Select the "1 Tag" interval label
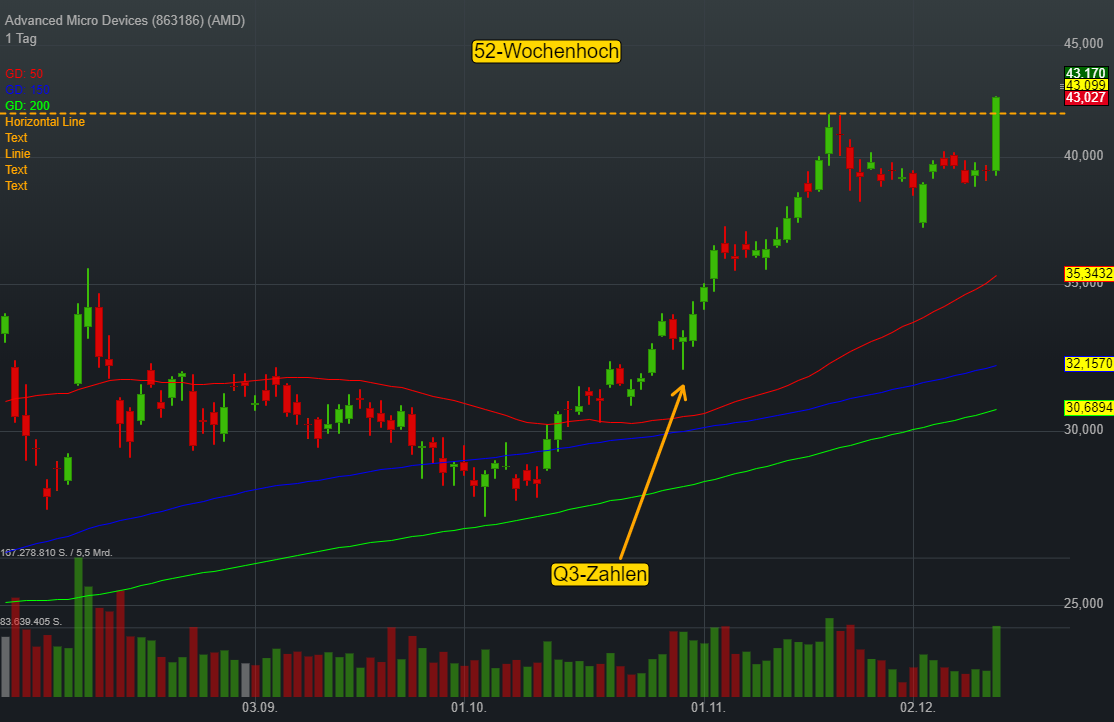This screenshot has height=722, width=1114. 21,38
